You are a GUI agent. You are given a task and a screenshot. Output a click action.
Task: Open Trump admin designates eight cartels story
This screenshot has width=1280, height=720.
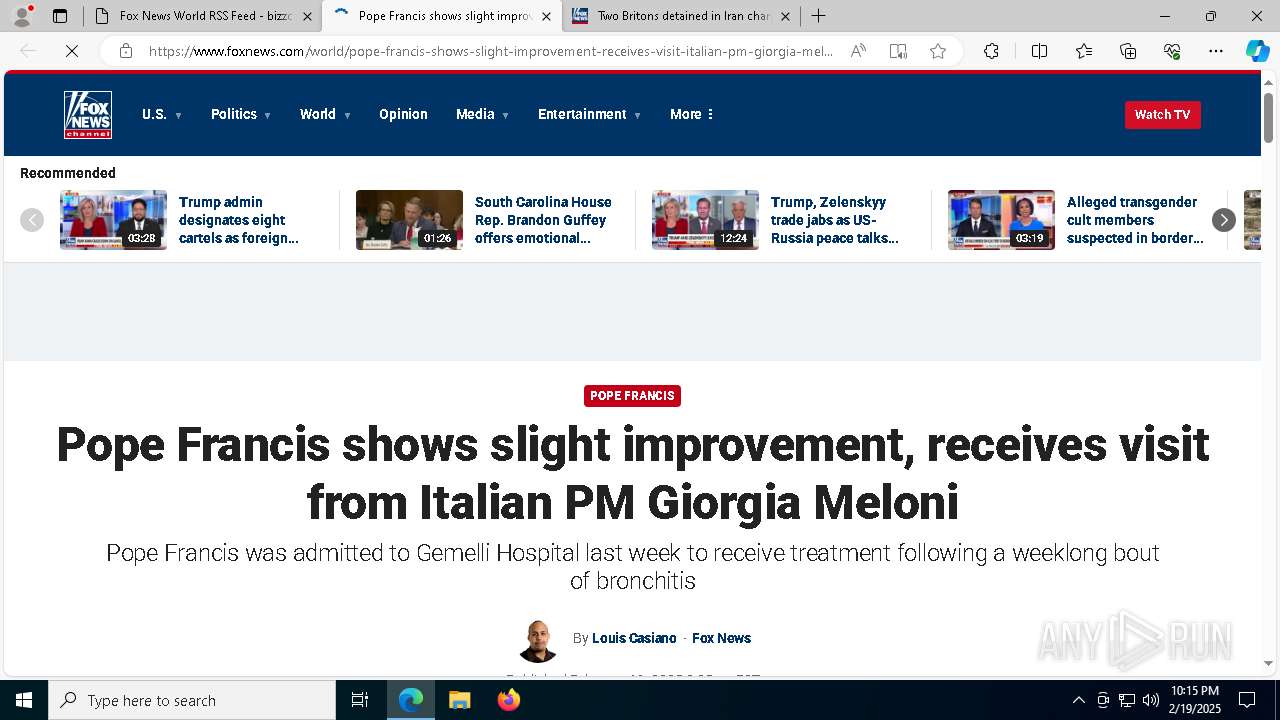(x=239, y=220)
